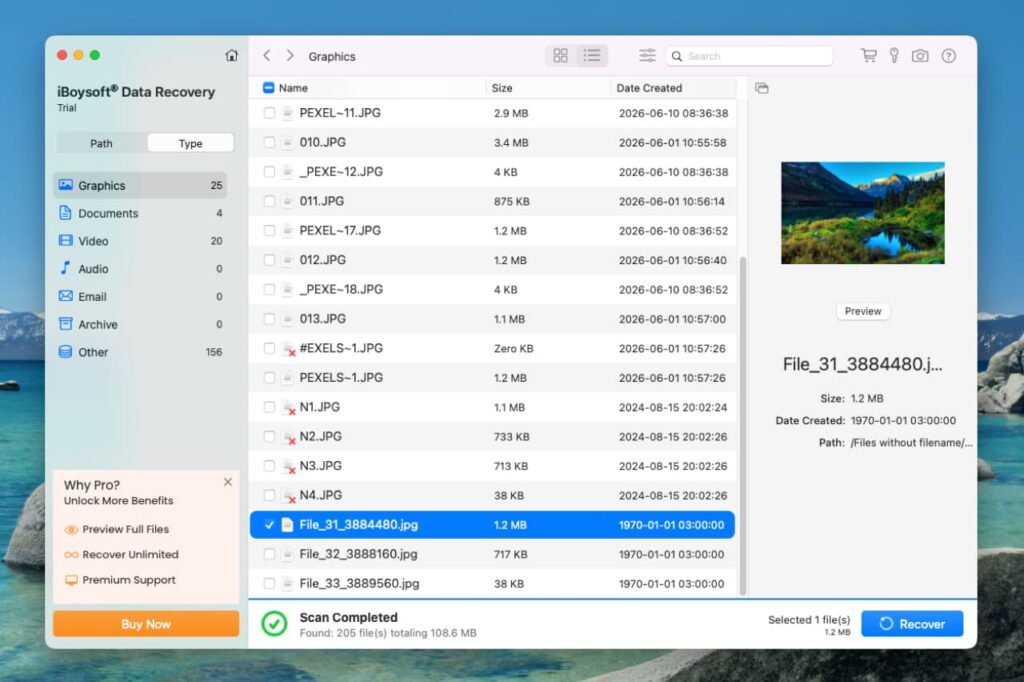Click Premium Support benefit
1024x682 pixels.
[x=120, y=580]
